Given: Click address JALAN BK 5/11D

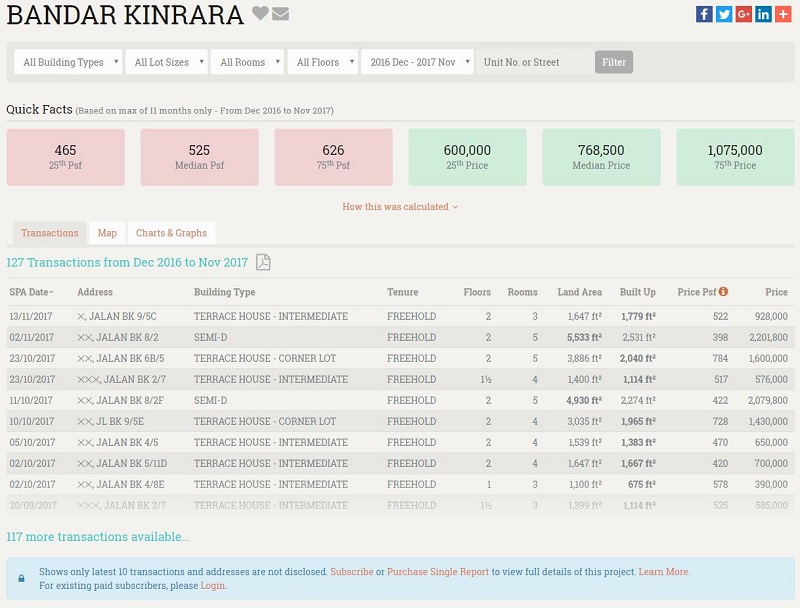Looking at the screenshot, I should pyautogui.click(x=122, y=463).
